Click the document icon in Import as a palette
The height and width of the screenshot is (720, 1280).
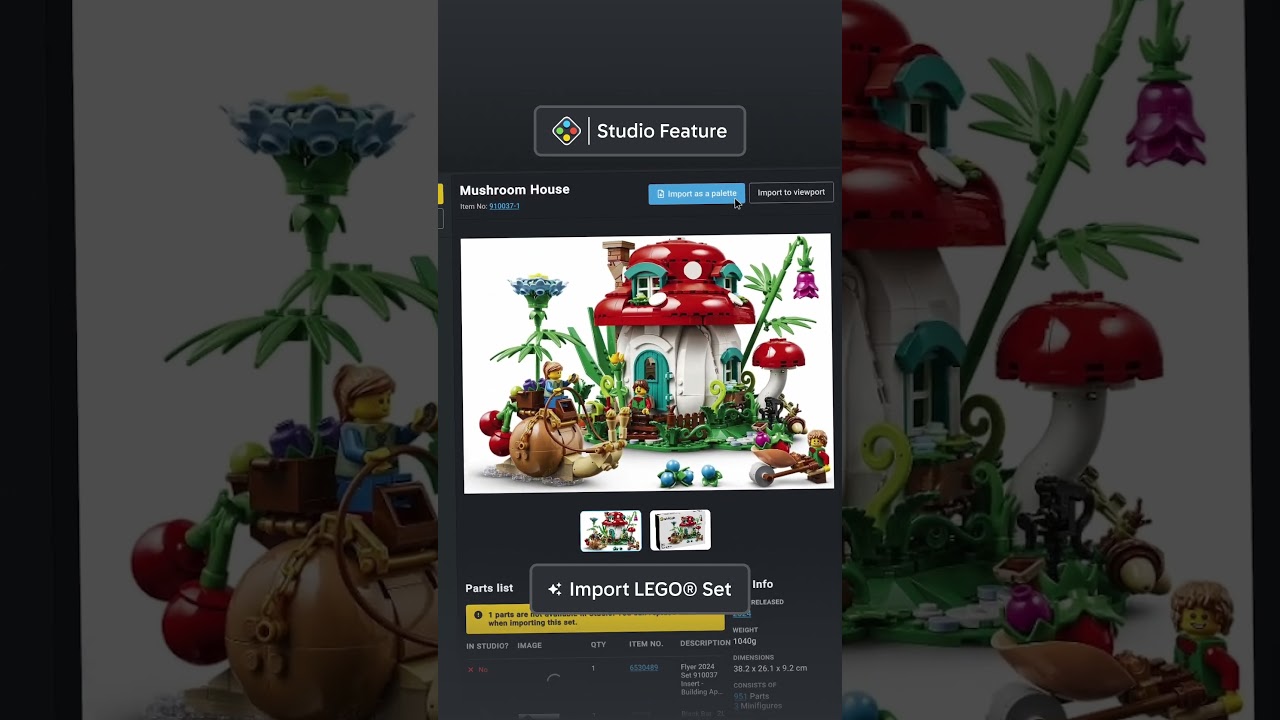660,194
